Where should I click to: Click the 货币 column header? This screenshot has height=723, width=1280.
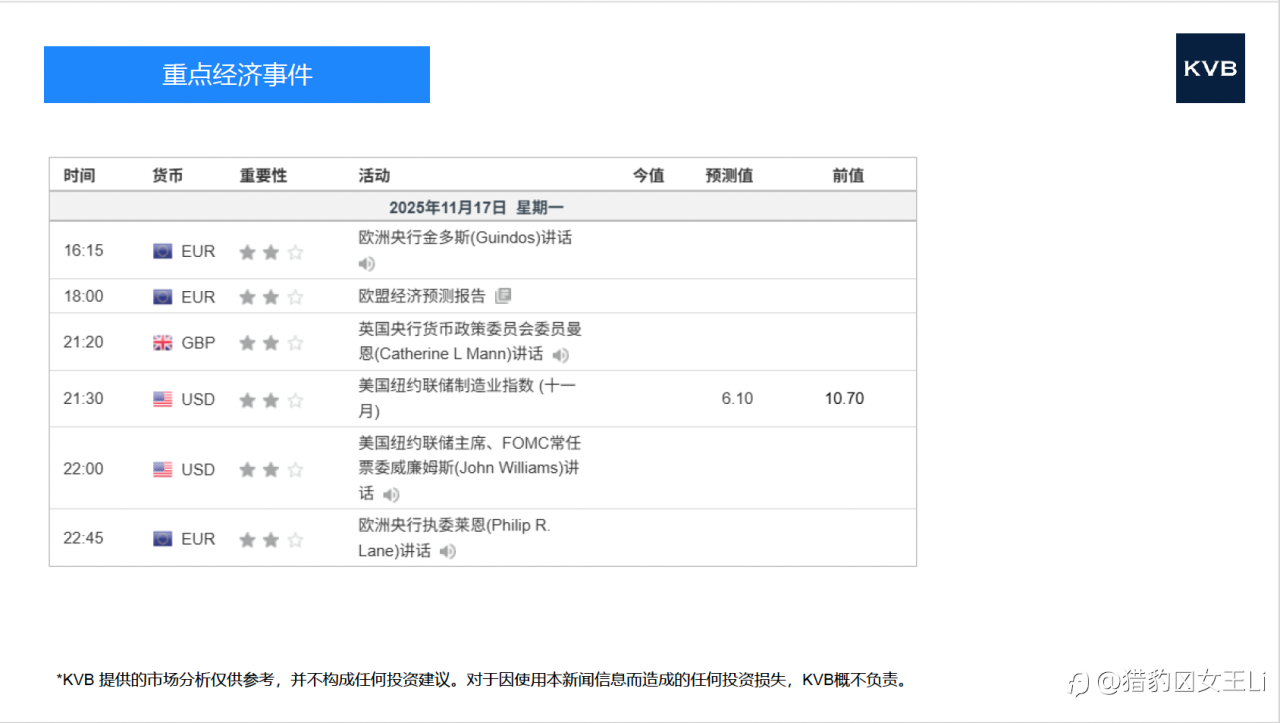(x=168, y=175)
